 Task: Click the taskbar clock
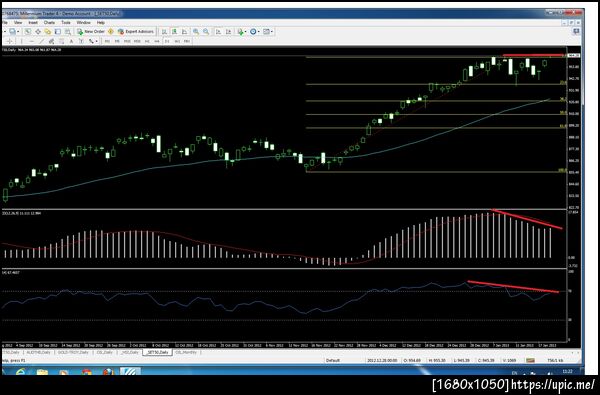567,371
